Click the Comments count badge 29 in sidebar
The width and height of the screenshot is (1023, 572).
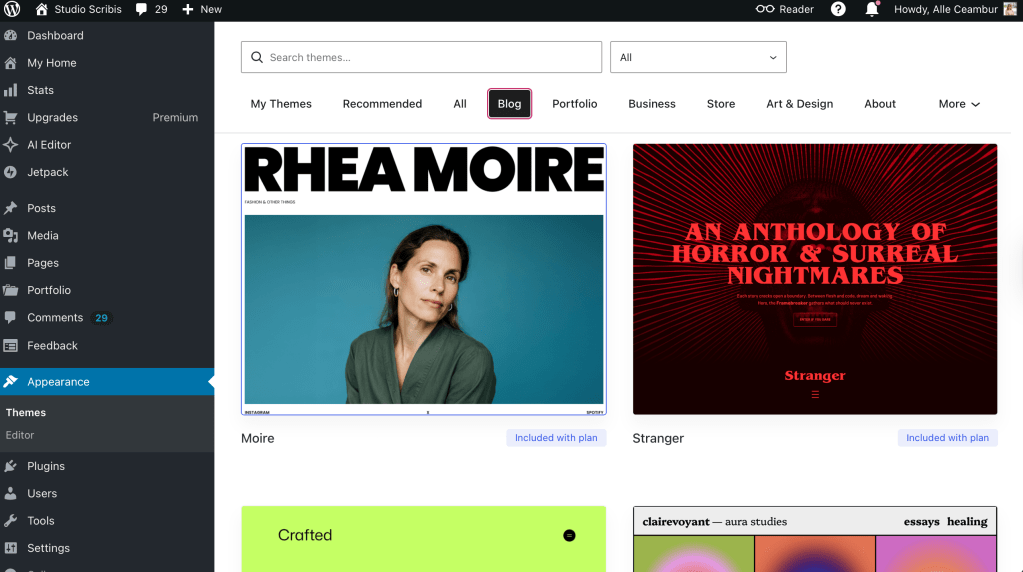(101, 318)
